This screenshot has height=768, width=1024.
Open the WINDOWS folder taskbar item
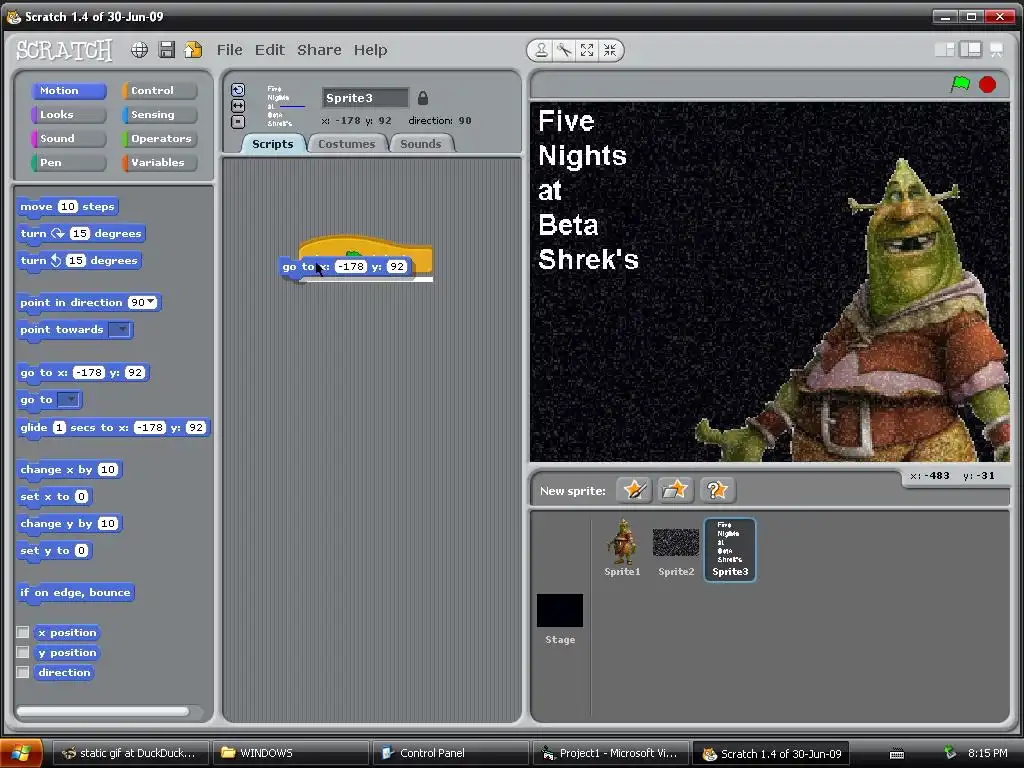(291, 753)
